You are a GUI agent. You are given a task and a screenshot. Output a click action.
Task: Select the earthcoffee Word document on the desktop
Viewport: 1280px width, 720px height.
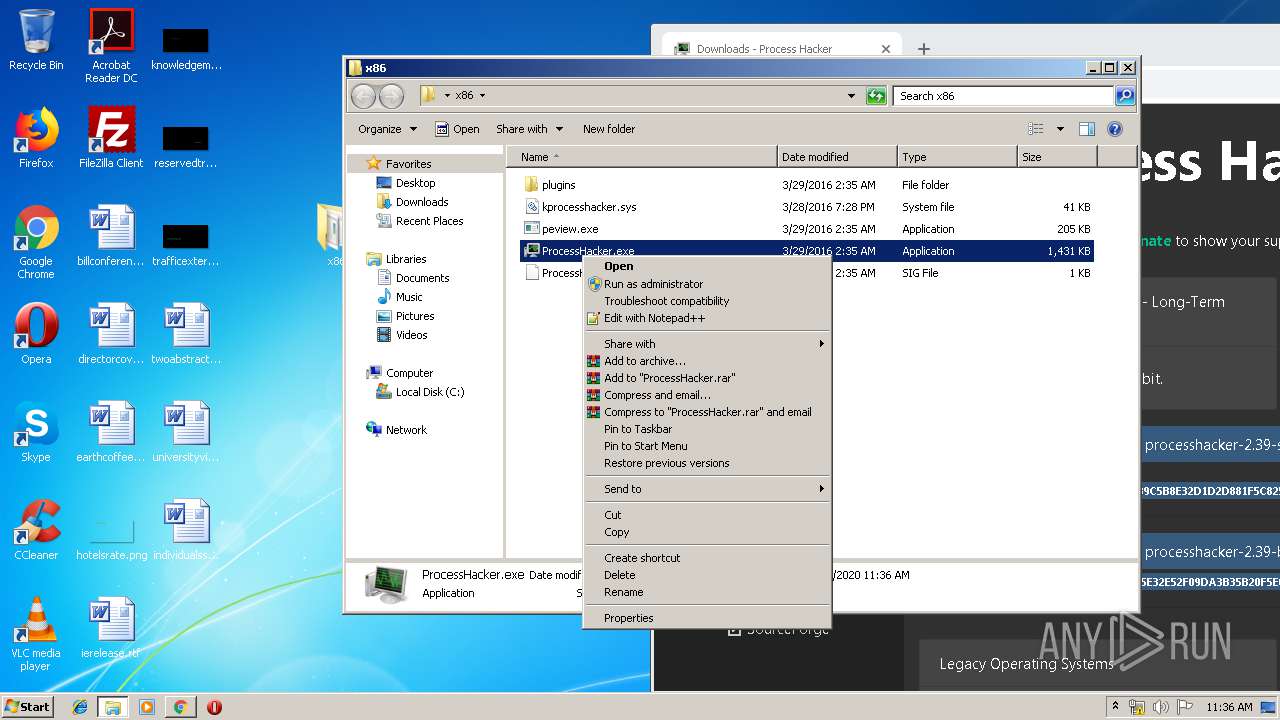[x=111, y=432]
